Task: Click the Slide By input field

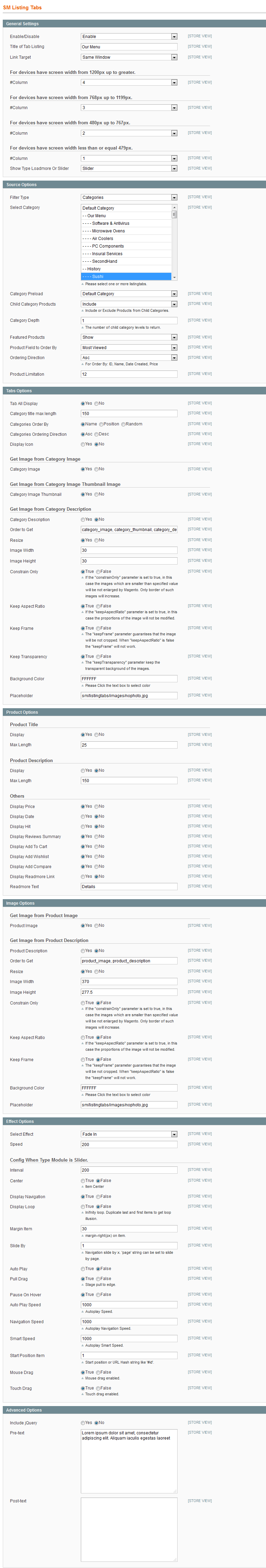Action: point(129,1246)
